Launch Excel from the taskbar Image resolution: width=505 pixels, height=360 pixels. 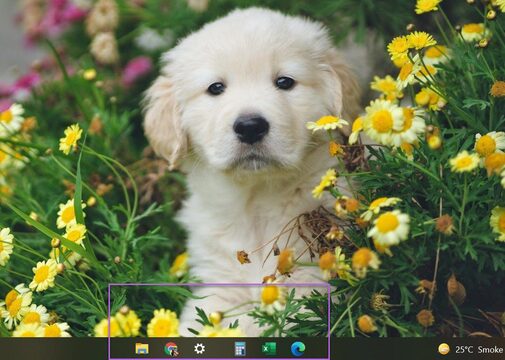click(x=269, y=349)
